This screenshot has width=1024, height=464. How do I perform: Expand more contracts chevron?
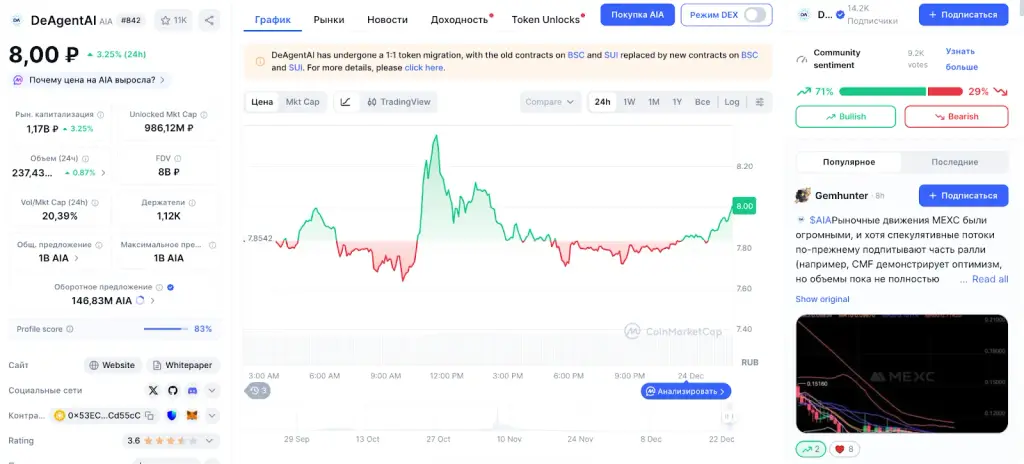tap(212, 416)
